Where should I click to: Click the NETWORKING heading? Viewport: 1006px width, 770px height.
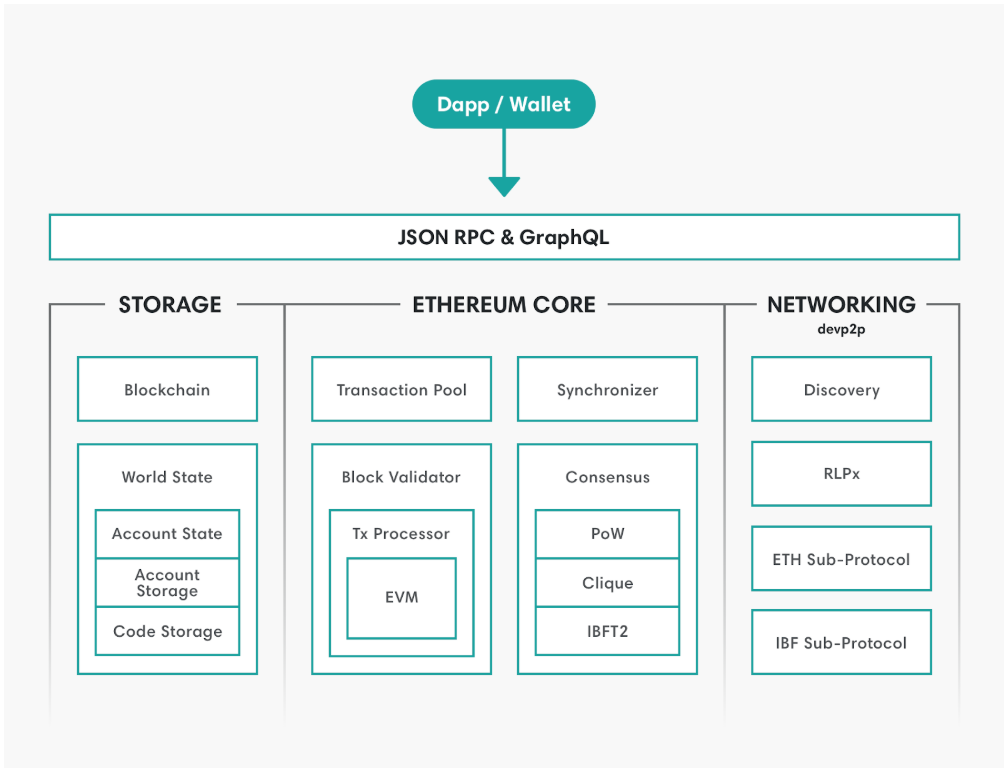(x=841, y=304)
